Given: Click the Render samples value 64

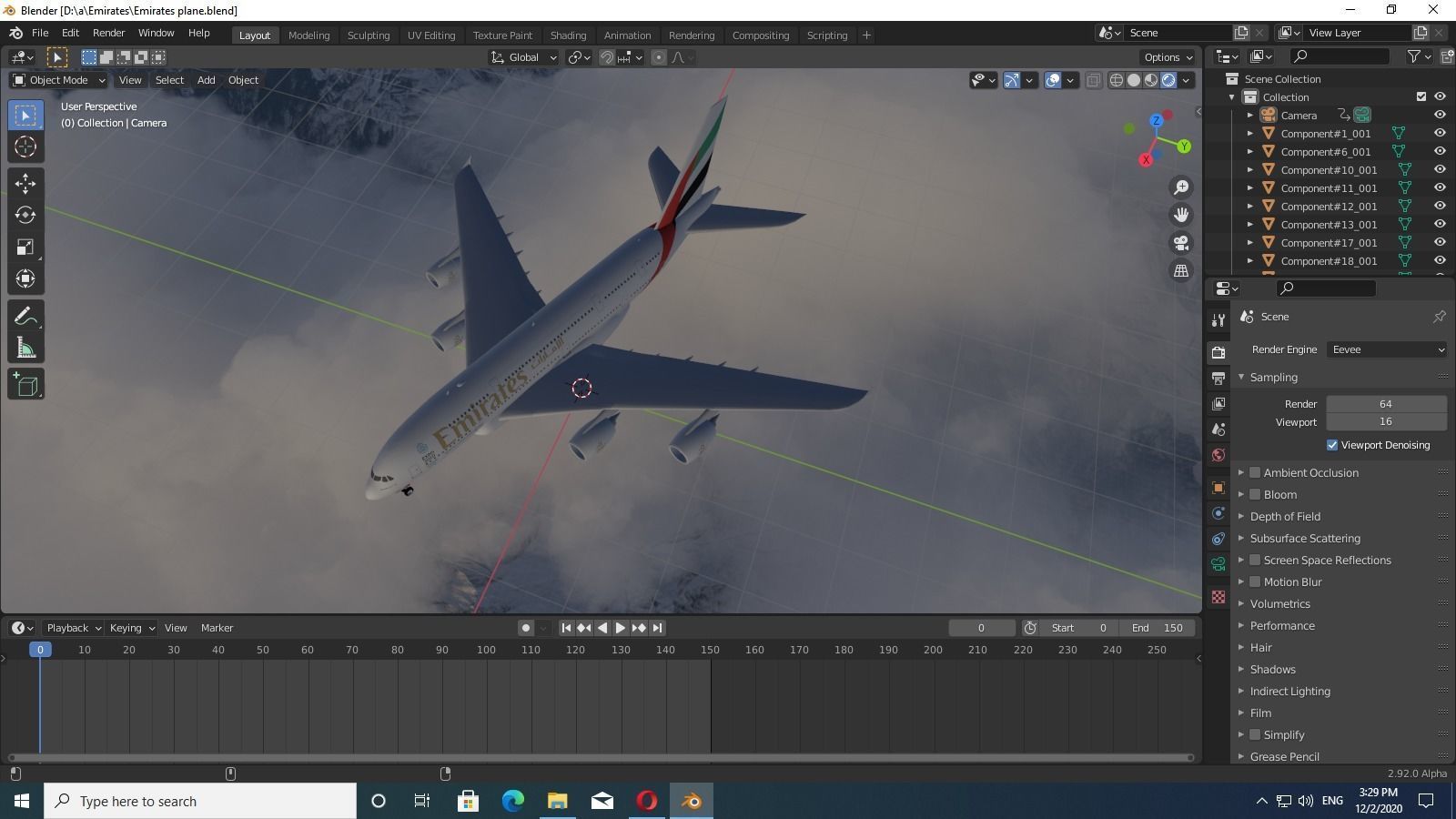Looking at the screenshot, I should click(1386, 404).
